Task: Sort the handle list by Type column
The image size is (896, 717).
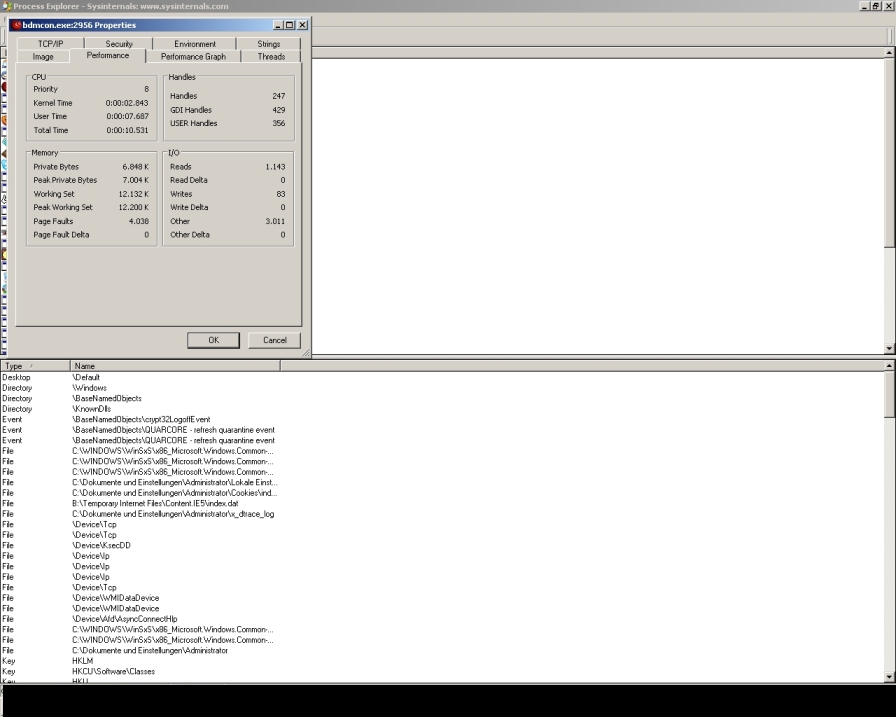Action: pyautogui.click(x=35, y=366)
